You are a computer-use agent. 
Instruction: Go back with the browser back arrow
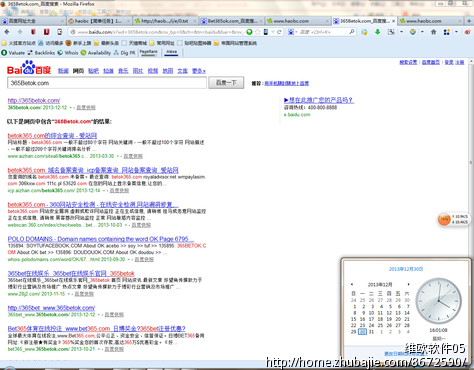coord(7,32)
